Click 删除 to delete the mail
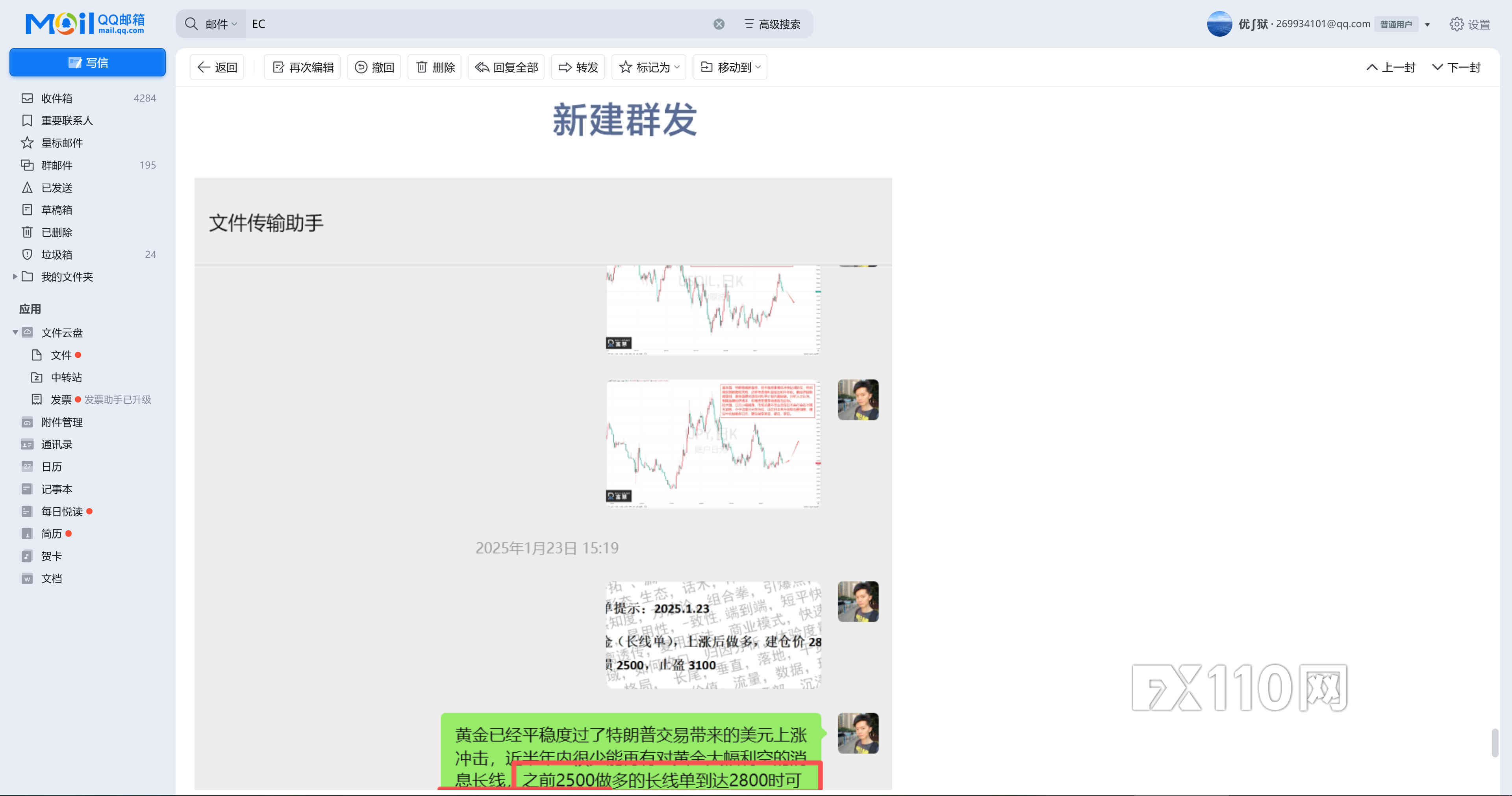1512x796 pixels. [x=435, y=67]
